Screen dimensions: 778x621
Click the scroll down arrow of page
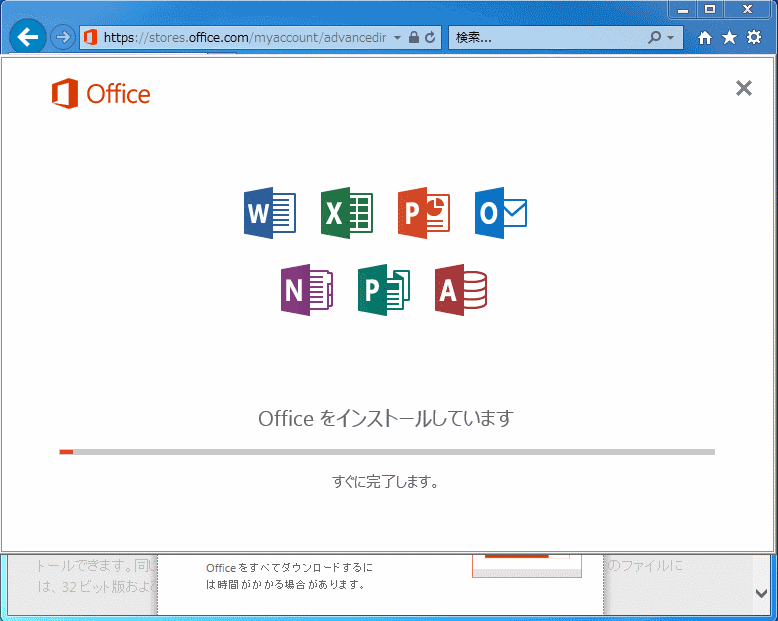click(761, 593)
